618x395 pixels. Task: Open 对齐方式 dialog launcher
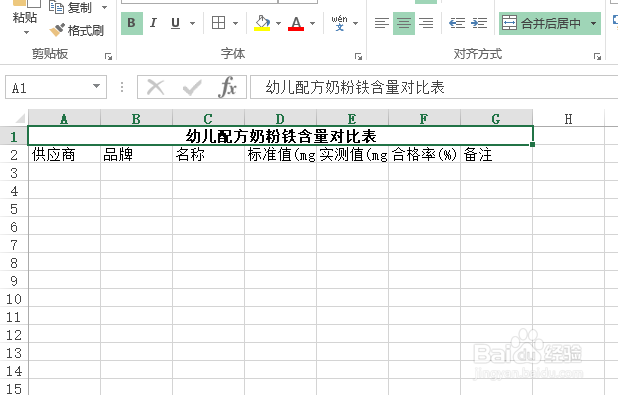[598, 57]
